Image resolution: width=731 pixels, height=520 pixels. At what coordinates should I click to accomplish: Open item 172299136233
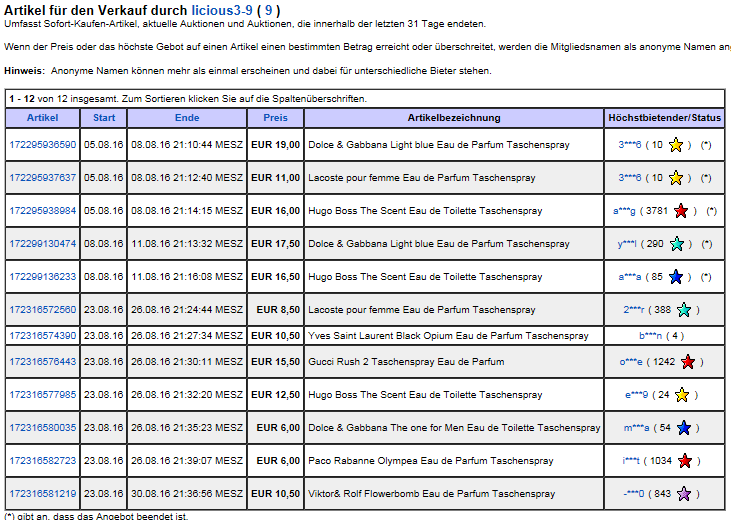[x=42, y=277]
